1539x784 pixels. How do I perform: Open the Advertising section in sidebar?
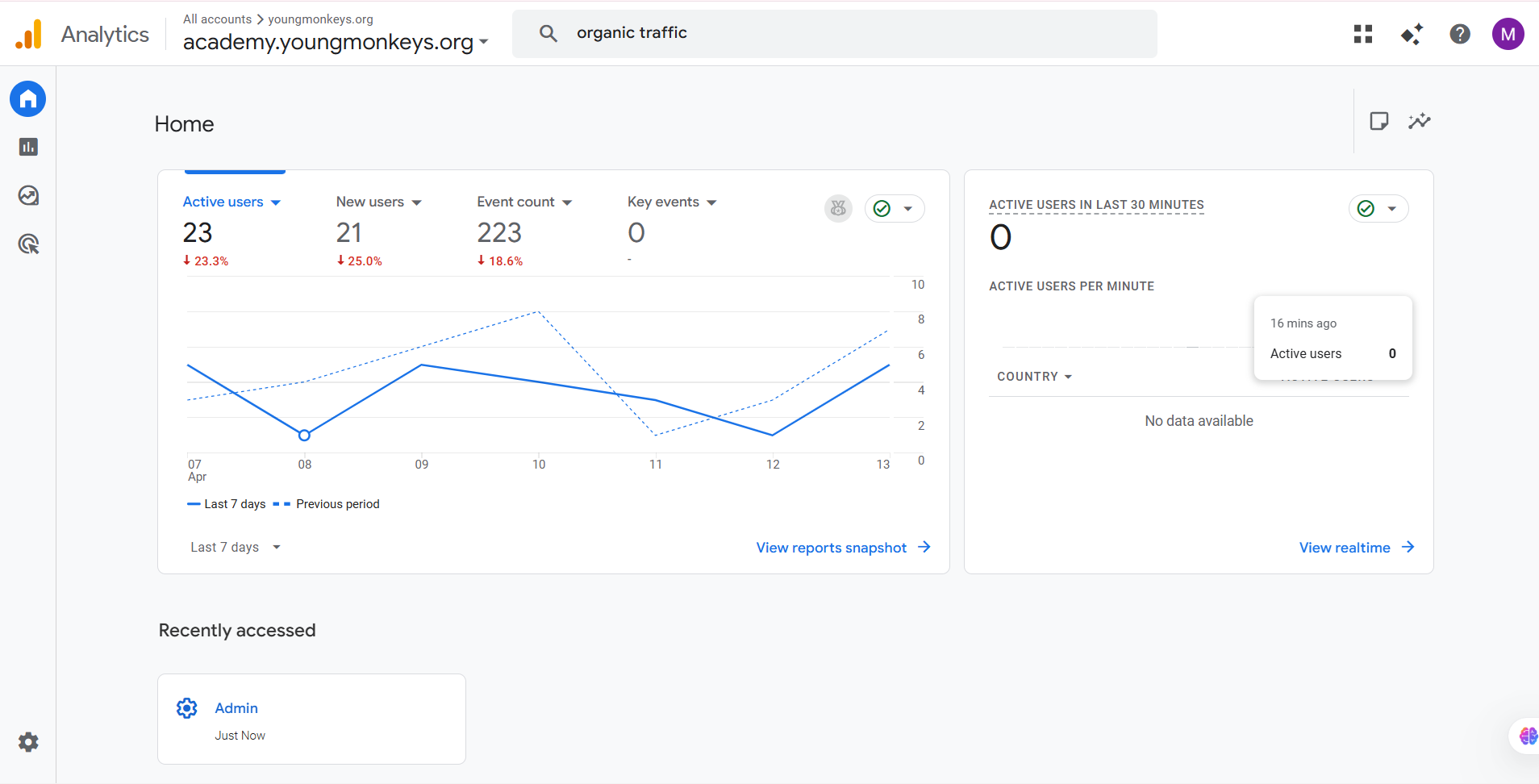(x=28, y=244)
